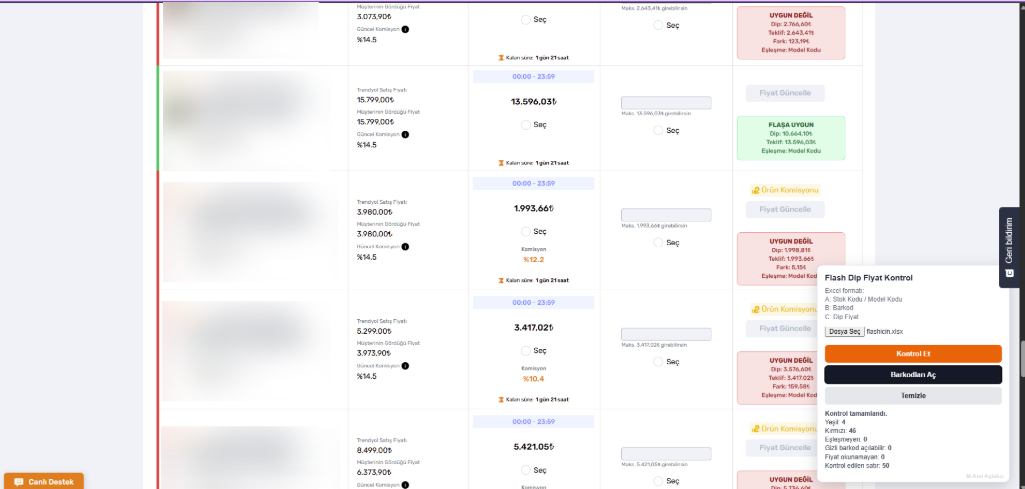Click the Geri bildirim side tab icon
The image size is (1025, 489).
tap(1009, 273)
